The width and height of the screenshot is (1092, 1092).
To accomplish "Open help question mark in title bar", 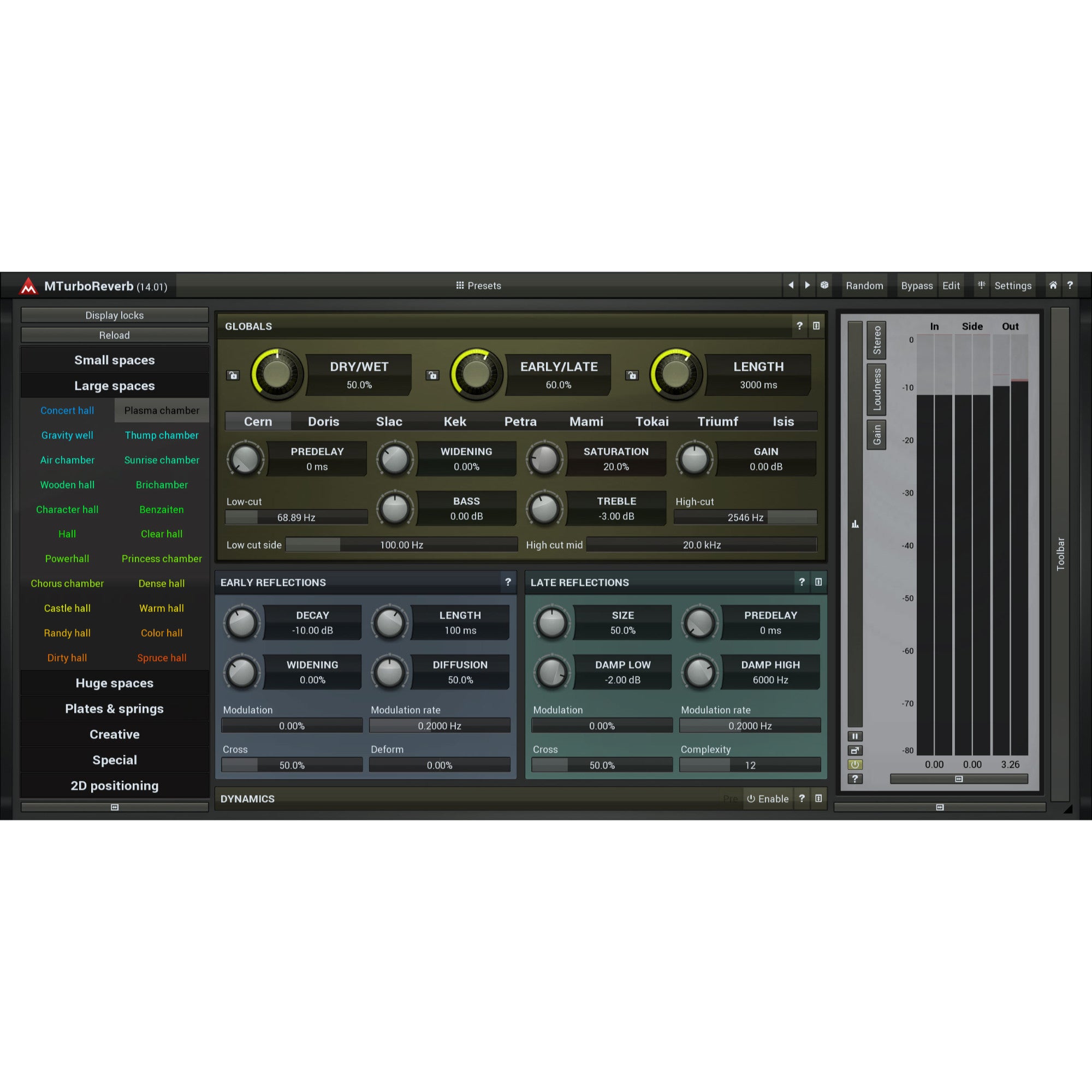I will pos(1070,286).
